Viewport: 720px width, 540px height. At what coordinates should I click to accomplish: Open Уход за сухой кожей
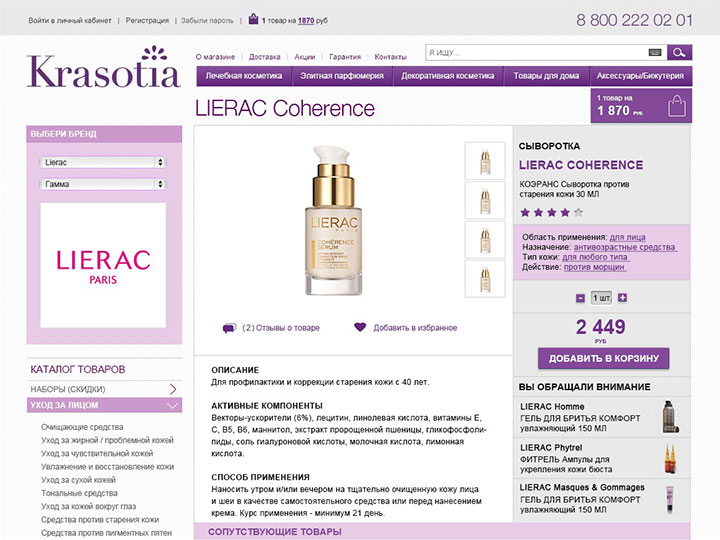[x=78, y=480]
